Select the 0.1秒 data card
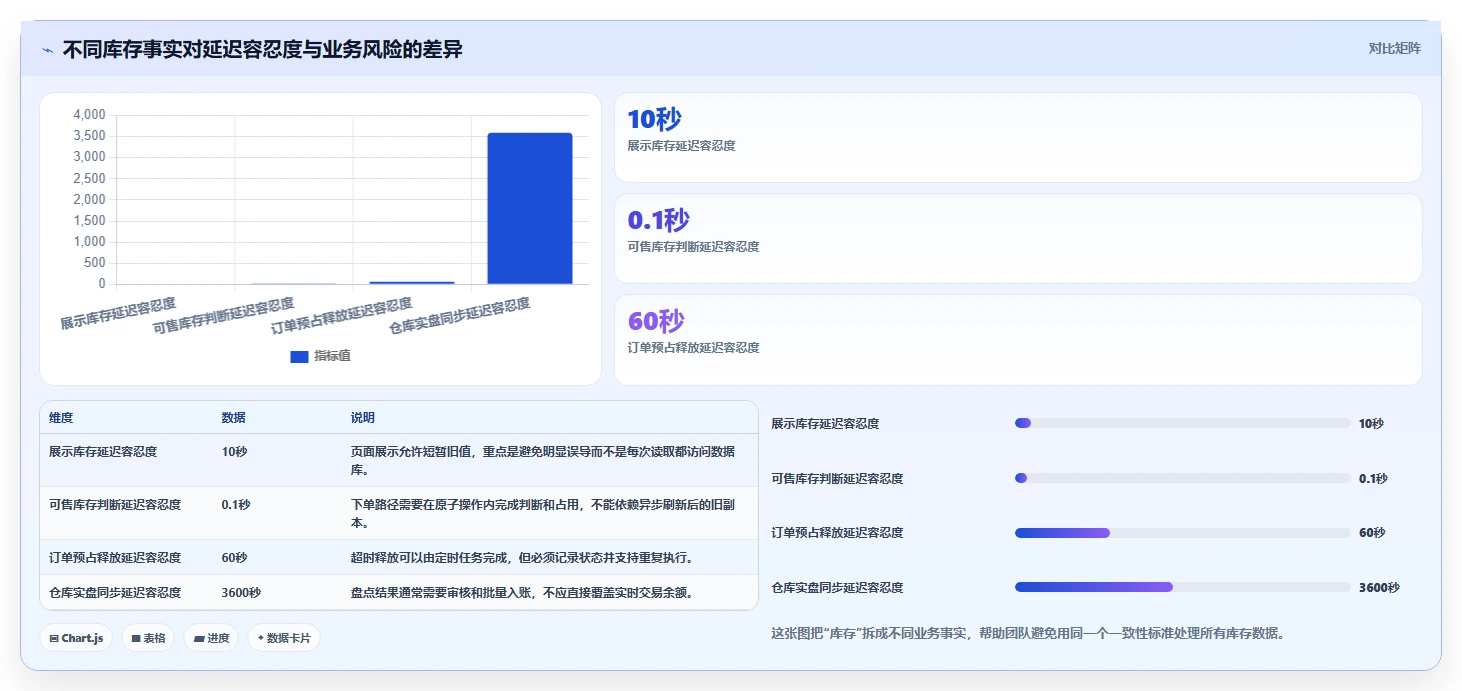This screenshot has width=1462, height=691. [x=1018, y=238]
